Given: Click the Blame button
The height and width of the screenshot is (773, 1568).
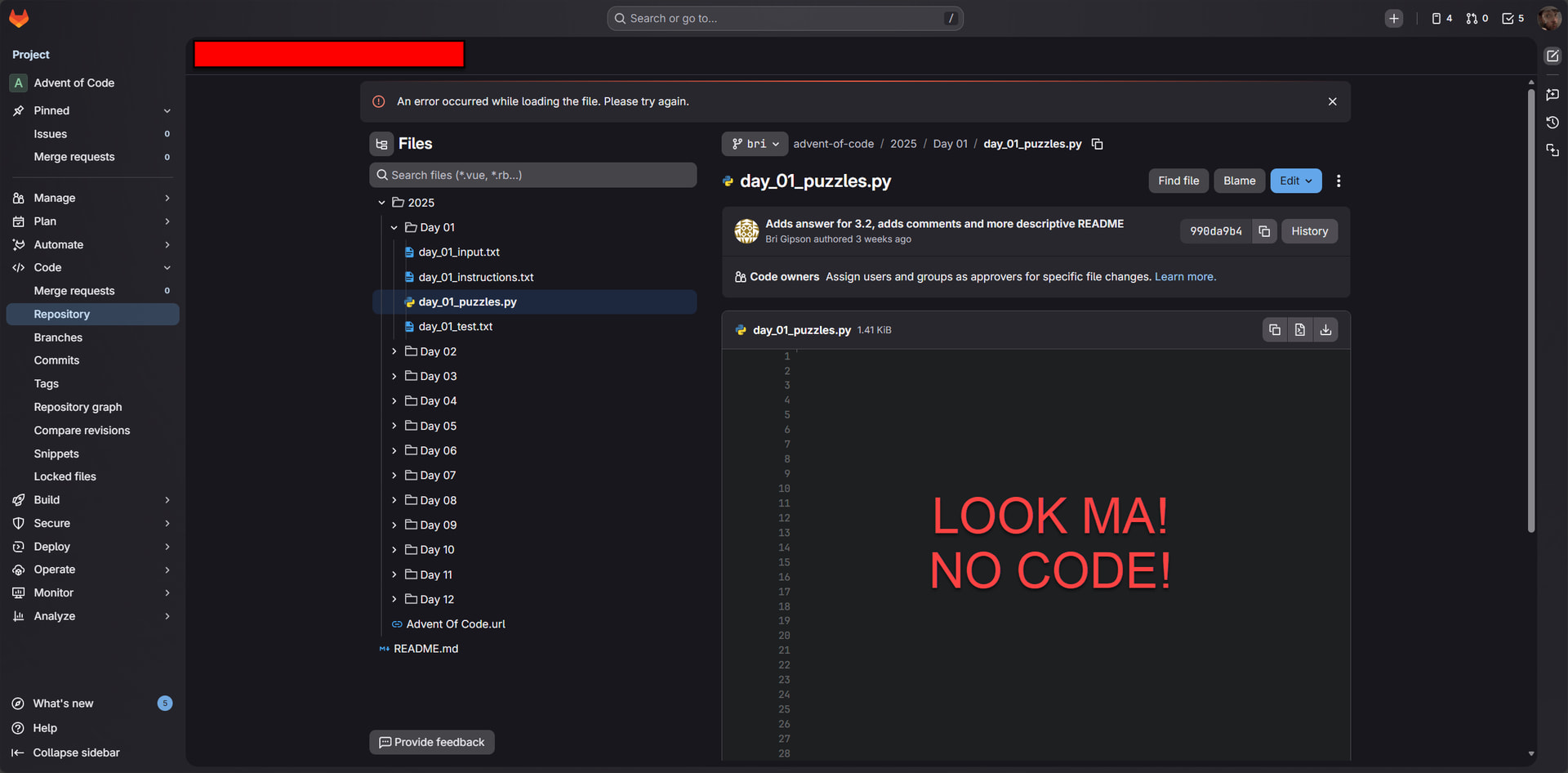Looking at the screenshot, I should click(1239, 181).
